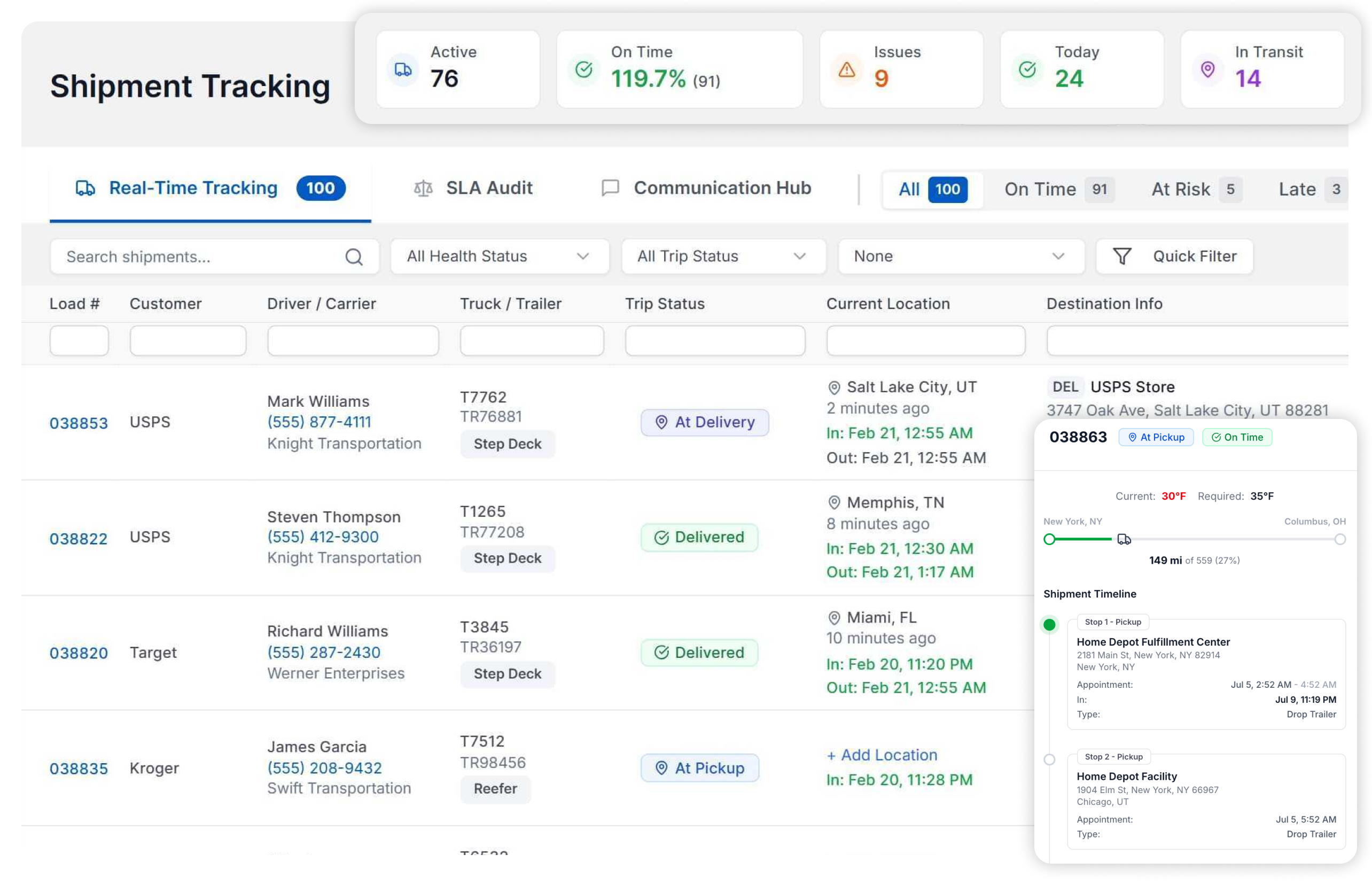Click the funnel icon beside Quick Filter

pos(1121,257)
